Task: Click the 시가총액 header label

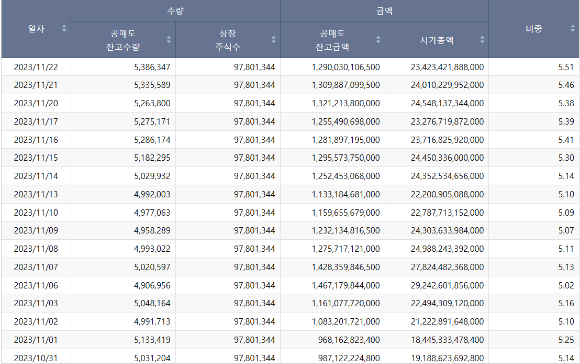Action: pyautogui.click(x=437, y=40)
